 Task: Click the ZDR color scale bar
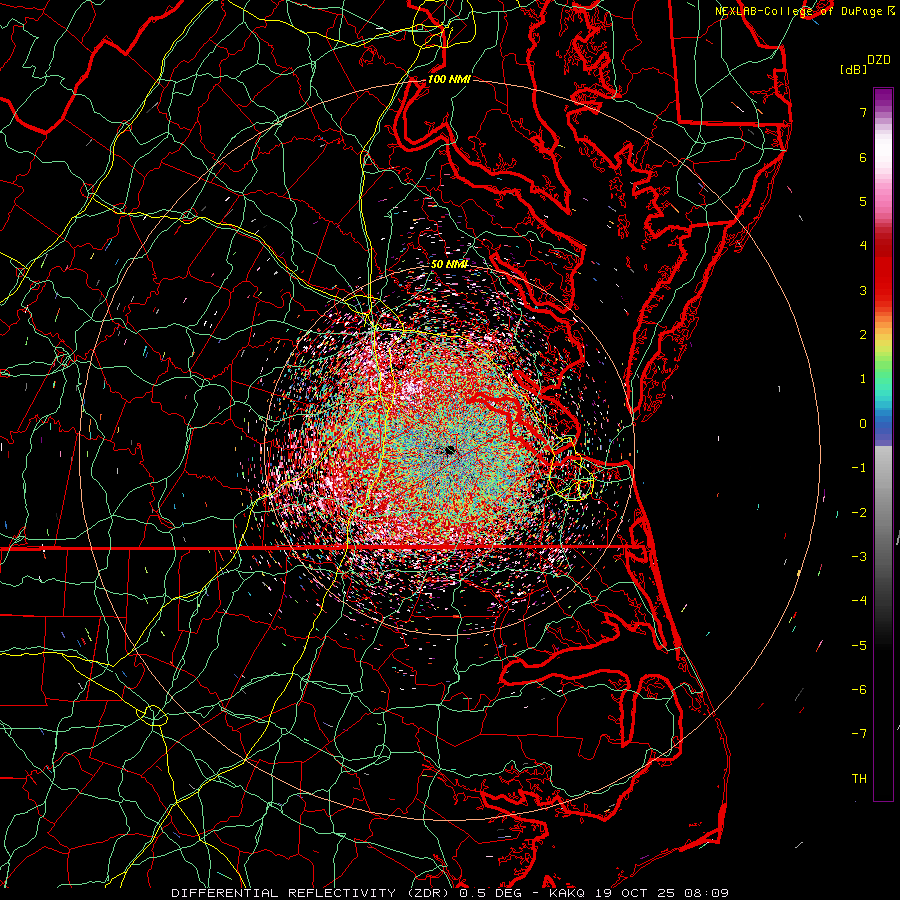pyautogui.click(x=883, y=444)
